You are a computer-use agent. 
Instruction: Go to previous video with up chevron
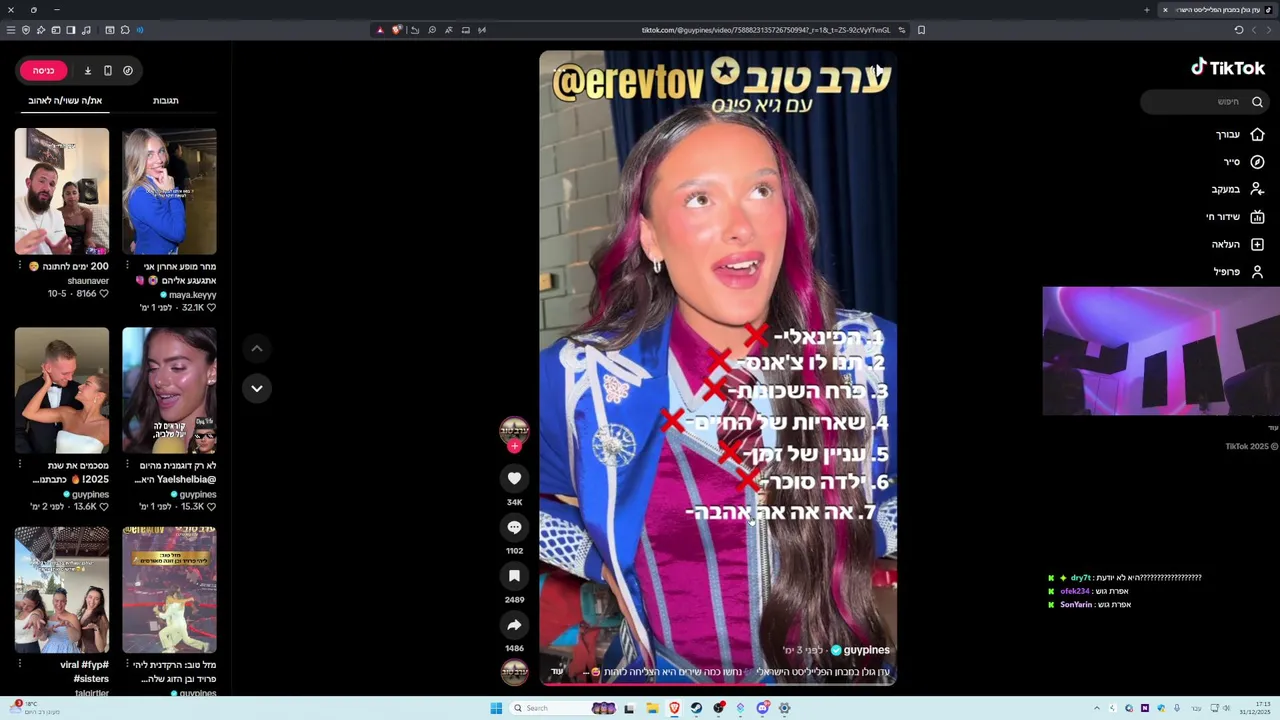click(257, 348)
